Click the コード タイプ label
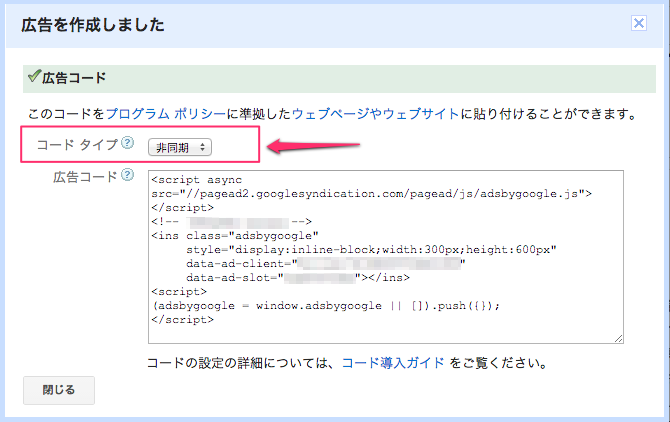Image resolution: width=670 pixels, height=422 pixels. coord(77,145)
